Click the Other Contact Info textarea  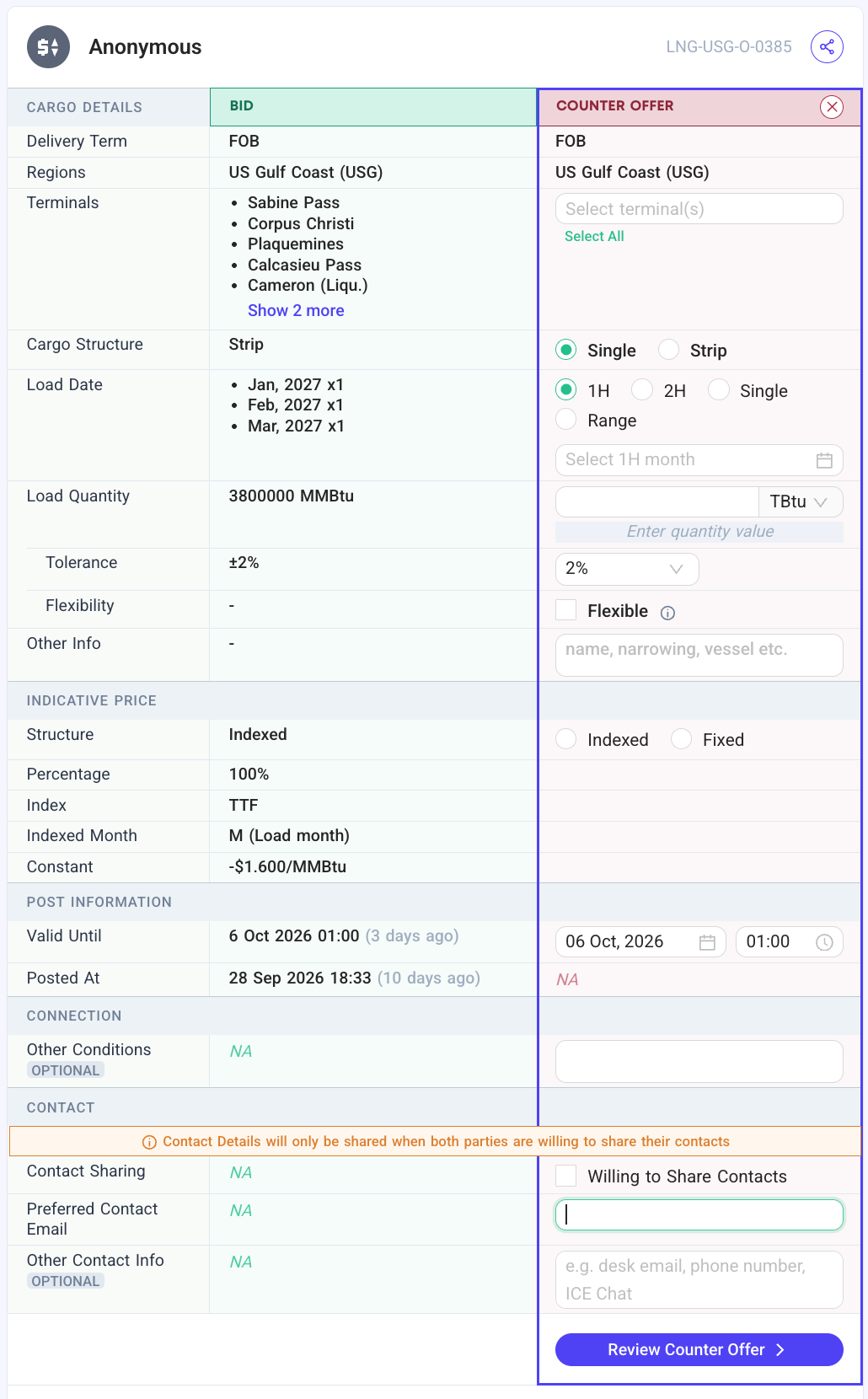699,1279
